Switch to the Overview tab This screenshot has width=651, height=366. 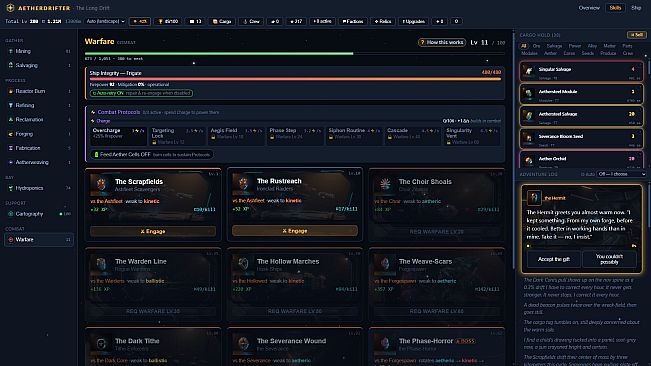(x=589, y=8)
